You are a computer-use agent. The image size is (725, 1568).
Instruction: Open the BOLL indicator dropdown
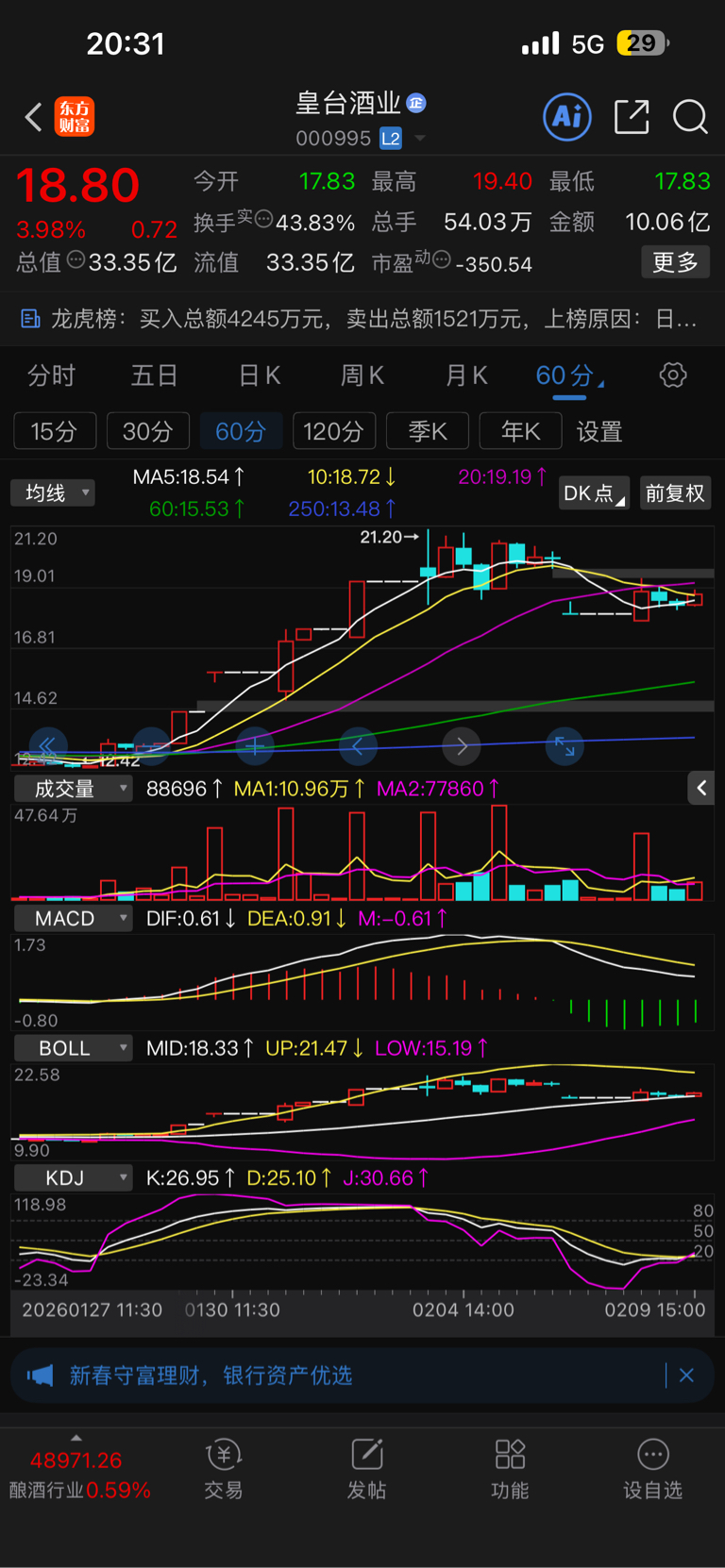coord(73,1048)
